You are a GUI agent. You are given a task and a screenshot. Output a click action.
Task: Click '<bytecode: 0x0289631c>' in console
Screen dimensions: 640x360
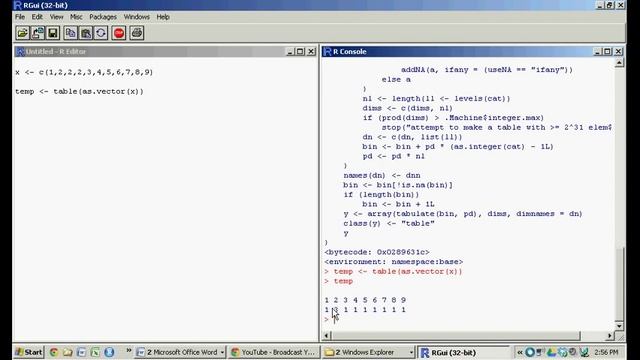377,252
